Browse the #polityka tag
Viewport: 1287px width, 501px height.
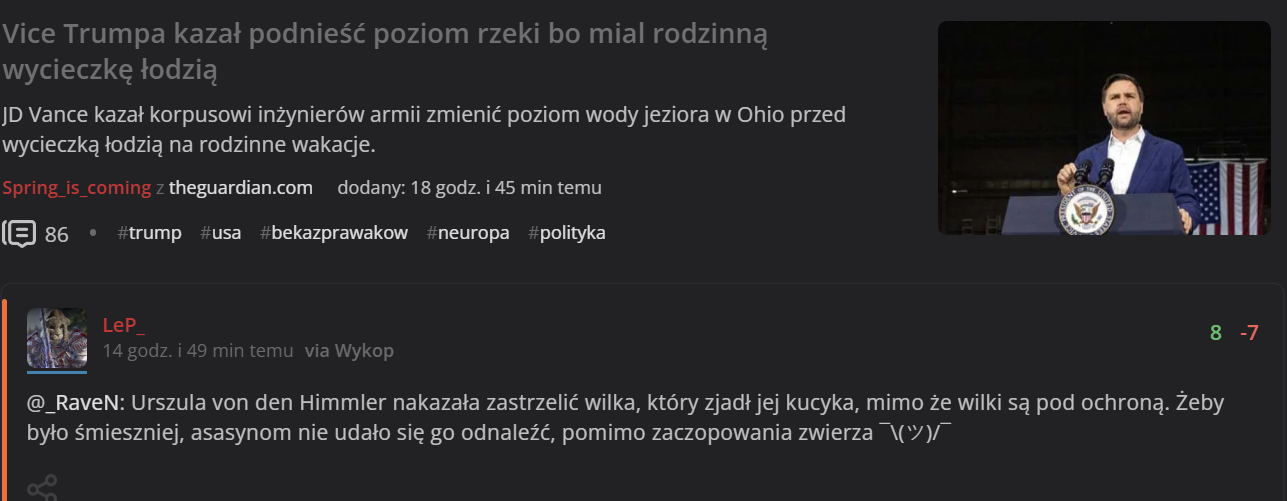[567, 233]
